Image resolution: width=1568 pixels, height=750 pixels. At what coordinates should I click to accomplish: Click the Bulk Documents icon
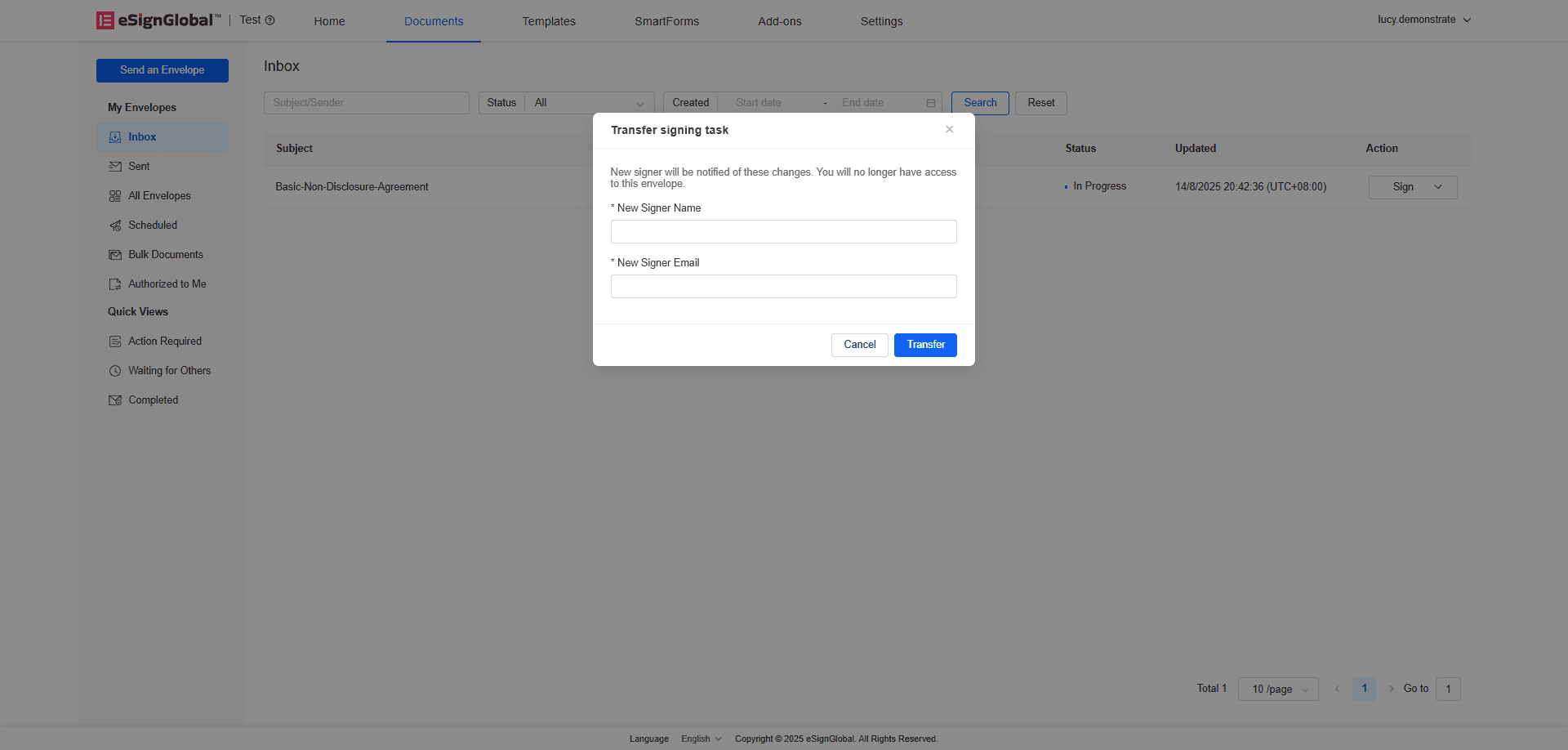pos(115,255)
